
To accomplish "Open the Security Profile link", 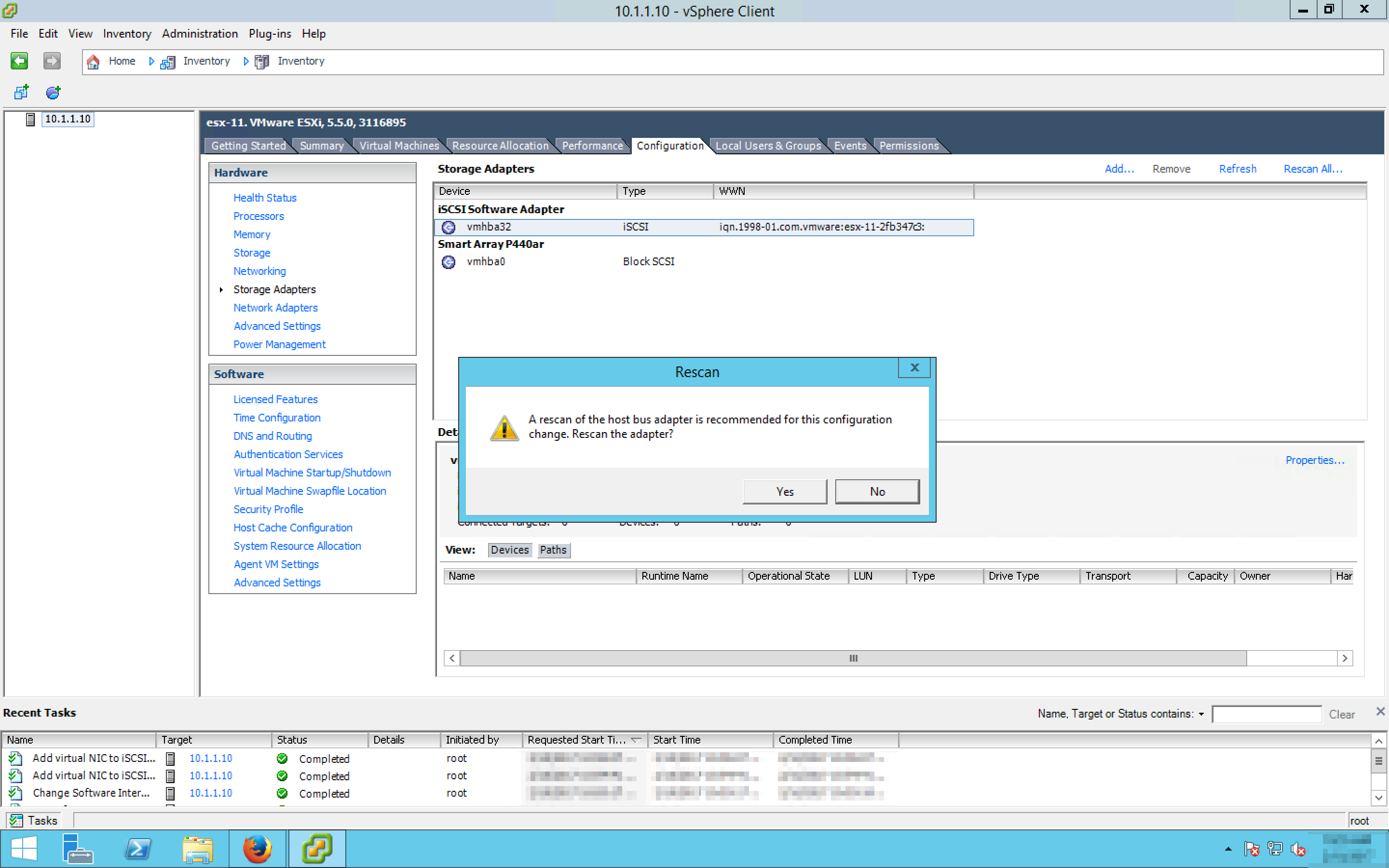I will (268, 509).
